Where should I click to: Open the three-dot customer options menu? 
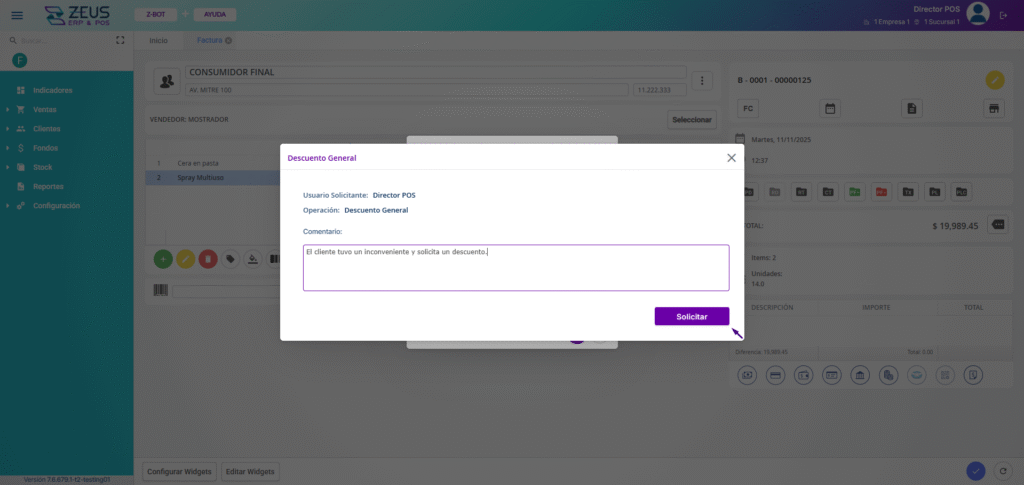702,81
